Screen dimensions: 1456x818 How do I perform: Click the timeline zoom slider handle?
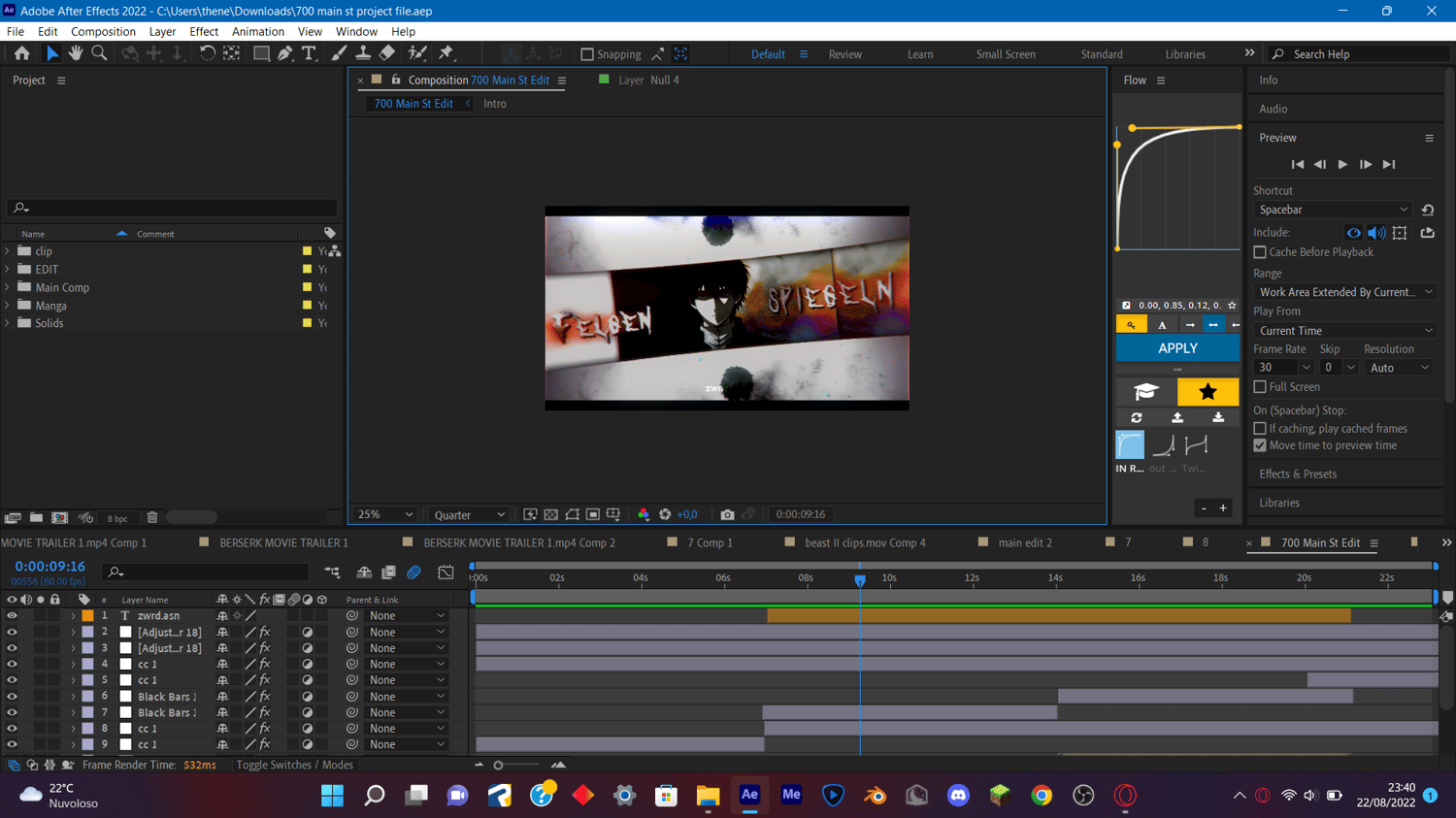point(498,766)
